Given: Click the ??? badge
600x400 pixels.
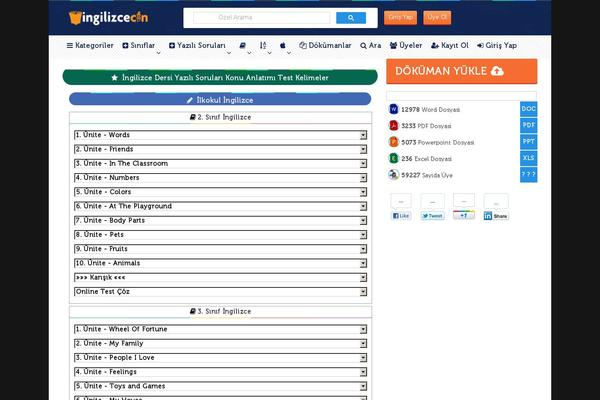Looking at the screenshot, I should 528,175.
